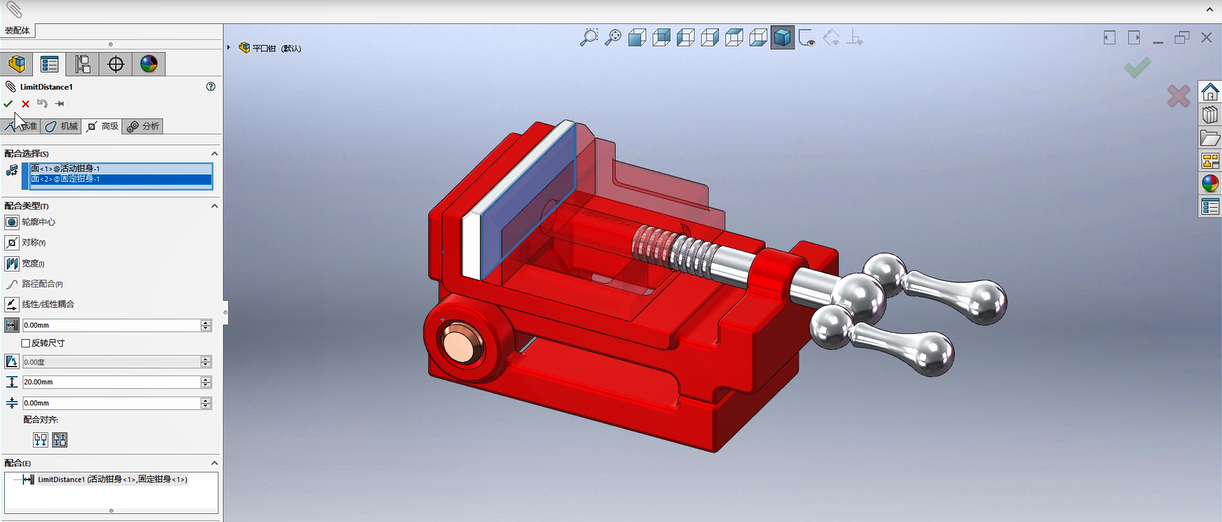Open the DisplayManager color ball tab

pos(149,64)
